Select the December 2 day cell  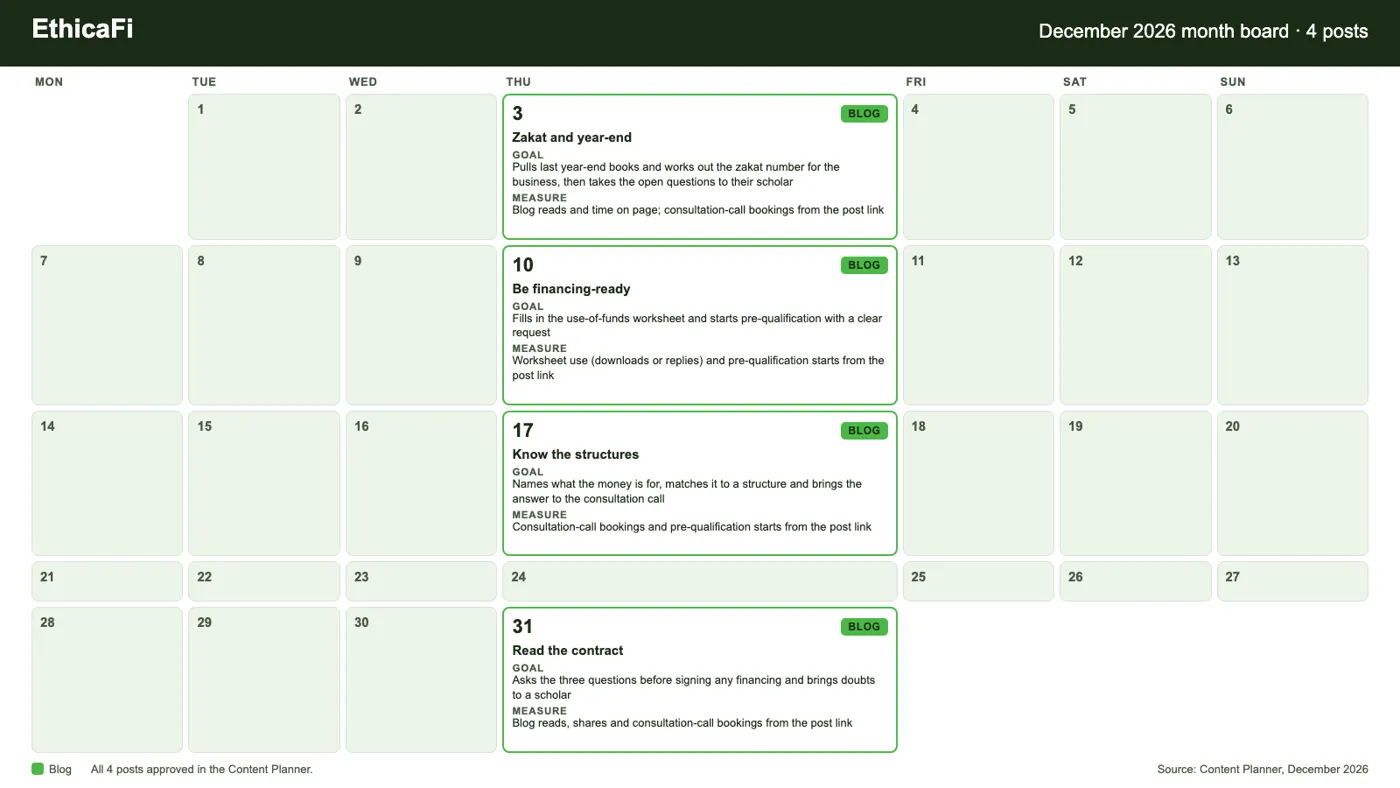pyautogui.click(x=421, y=167)
